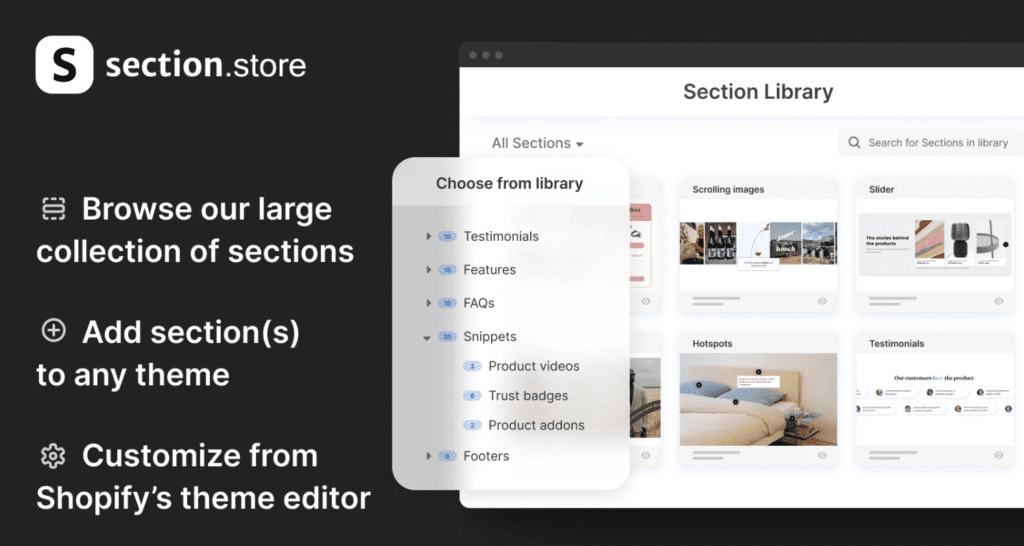Select Trust badges under Snippets
The image size is (1024, 546).
[528, 396]
